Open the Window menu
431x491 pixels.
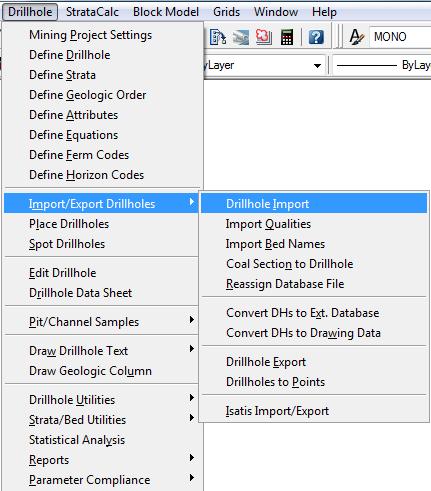click(276, 12)
